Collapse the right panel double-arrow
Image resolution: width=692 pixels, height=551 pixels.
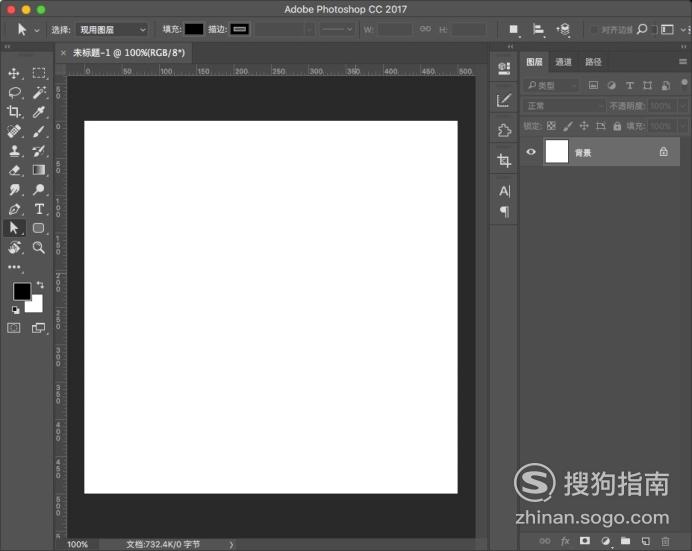click(x=684, y=46)
